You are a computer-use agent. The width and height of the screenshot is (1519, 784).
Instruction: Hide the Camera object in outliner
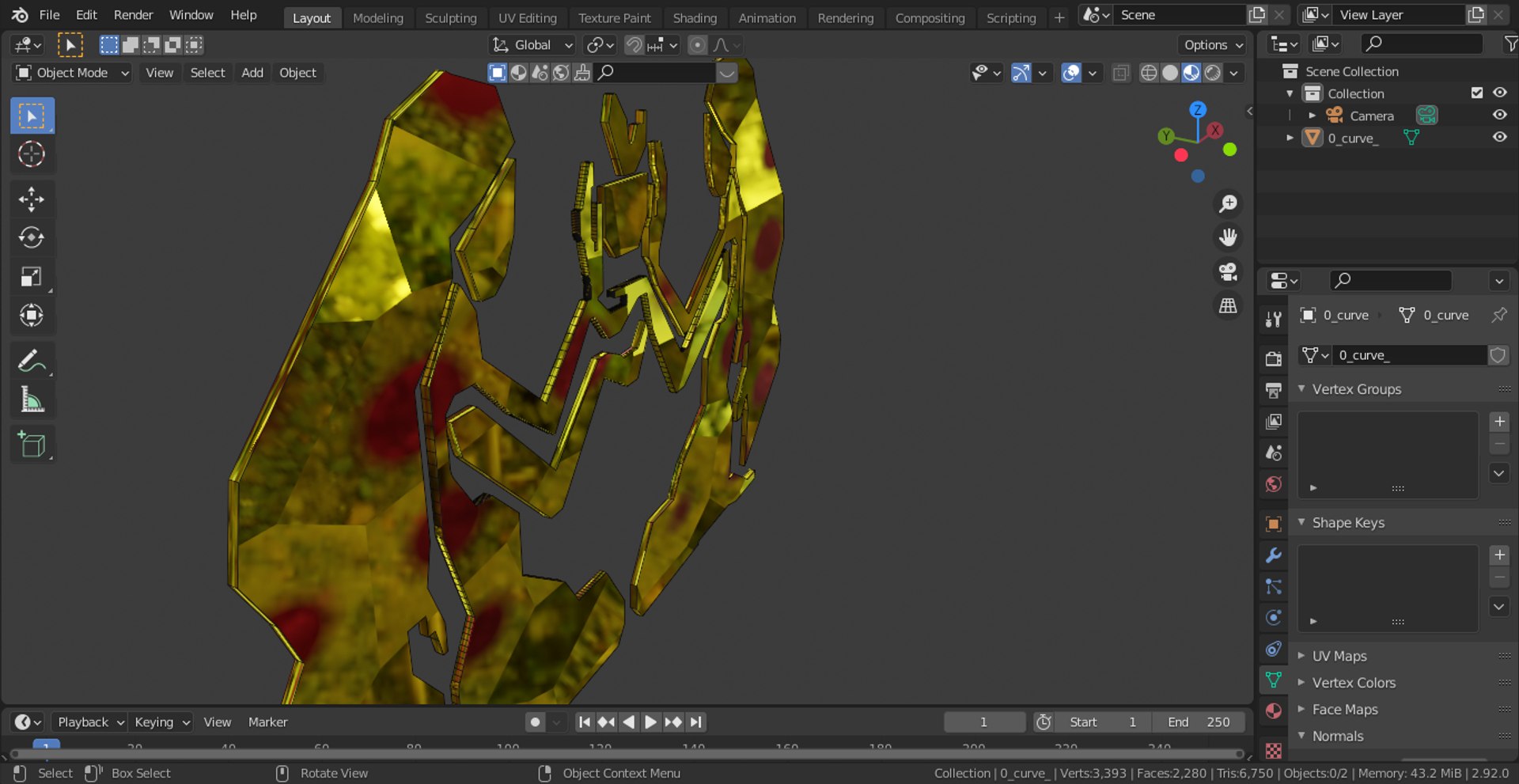tap(1499, 115)
